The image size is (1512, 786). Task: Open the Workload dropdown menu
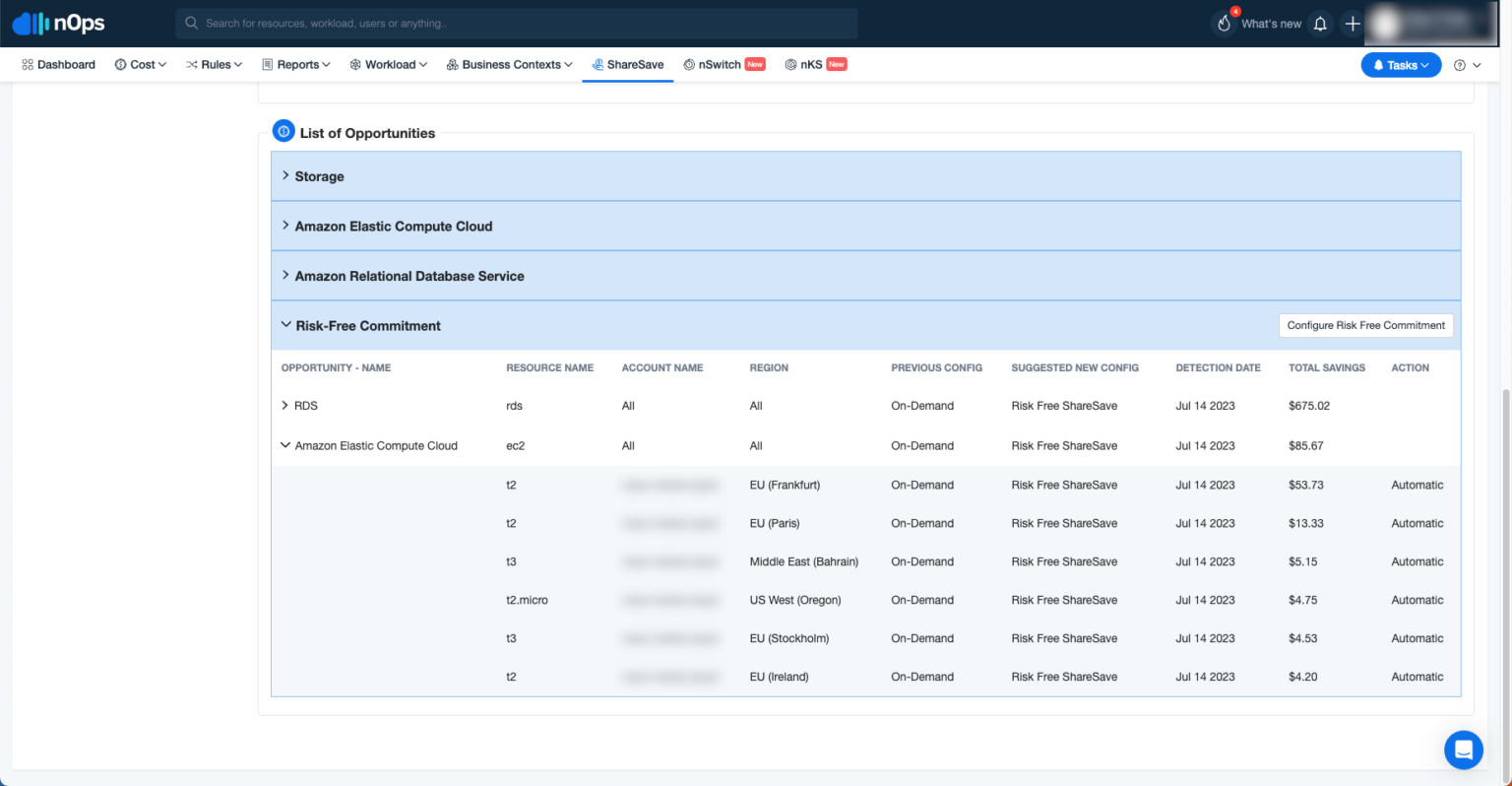[x=388, y=64]
